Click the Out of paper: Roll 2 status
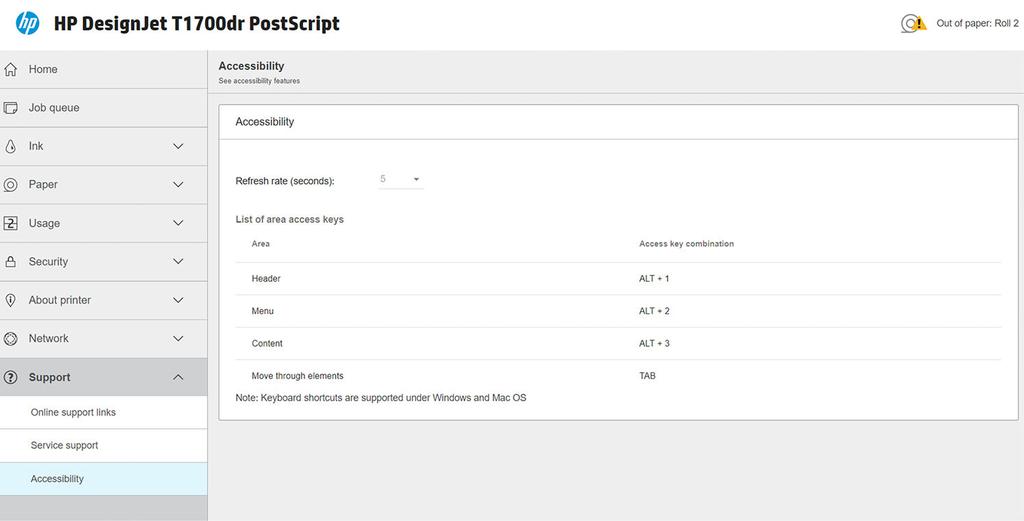 pyautogui.click(x=977, y=24)
